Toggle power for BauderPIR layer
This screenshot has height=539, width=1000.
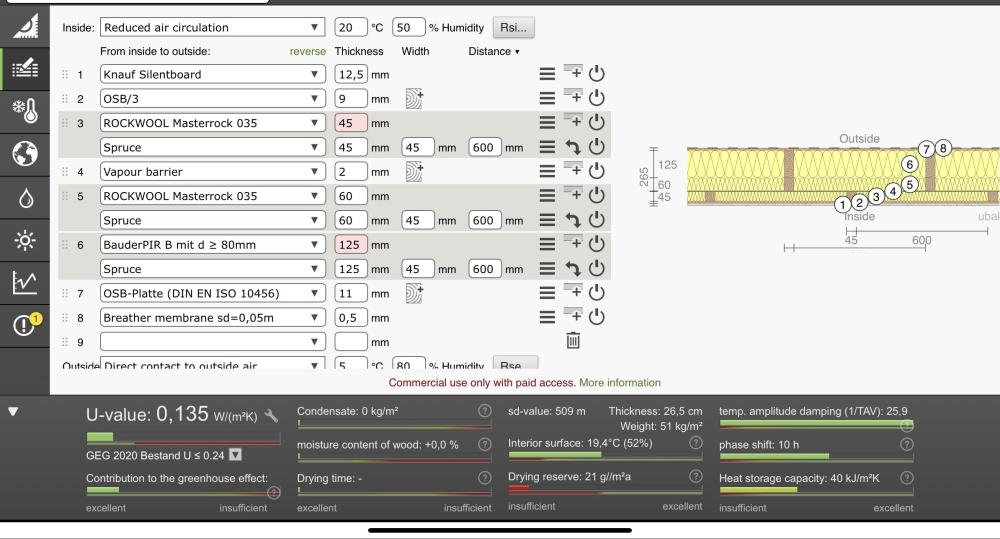point(596,243)
